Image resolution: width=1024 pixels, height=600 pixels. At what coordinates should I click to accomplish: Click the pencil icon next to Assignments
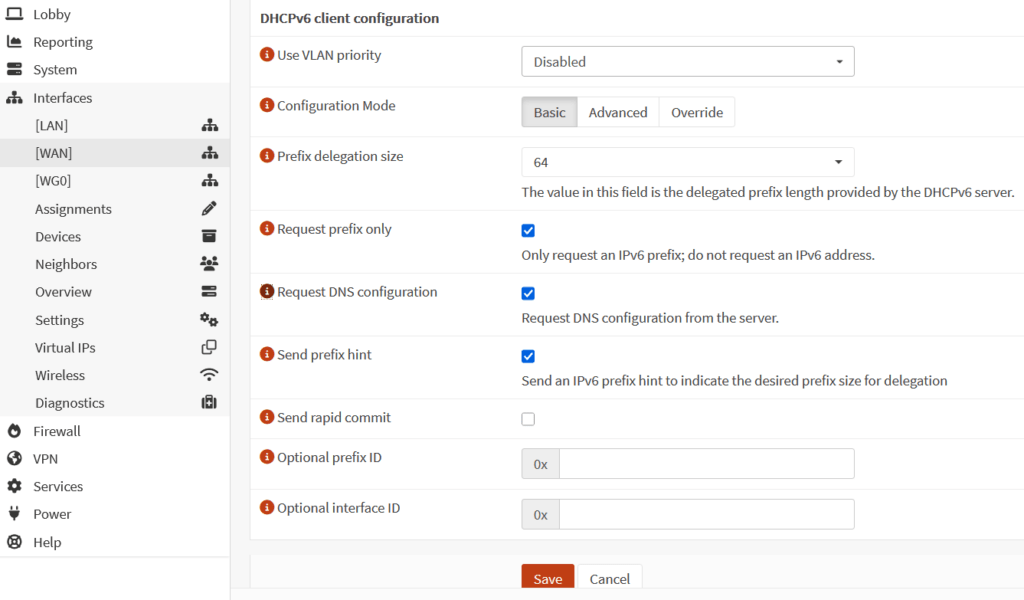[x=209, y=209]
